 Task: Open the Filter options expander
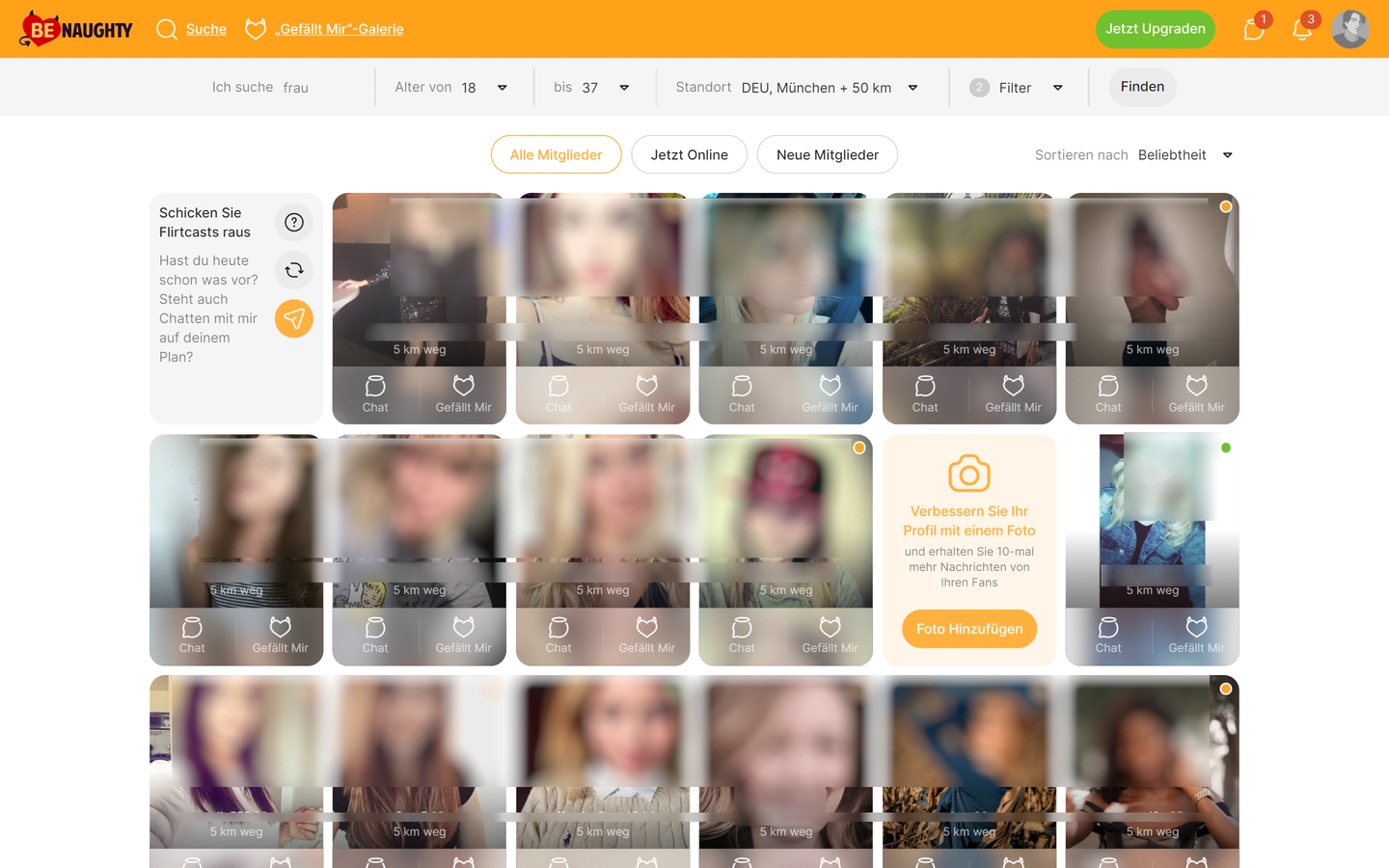(1057, 88)
